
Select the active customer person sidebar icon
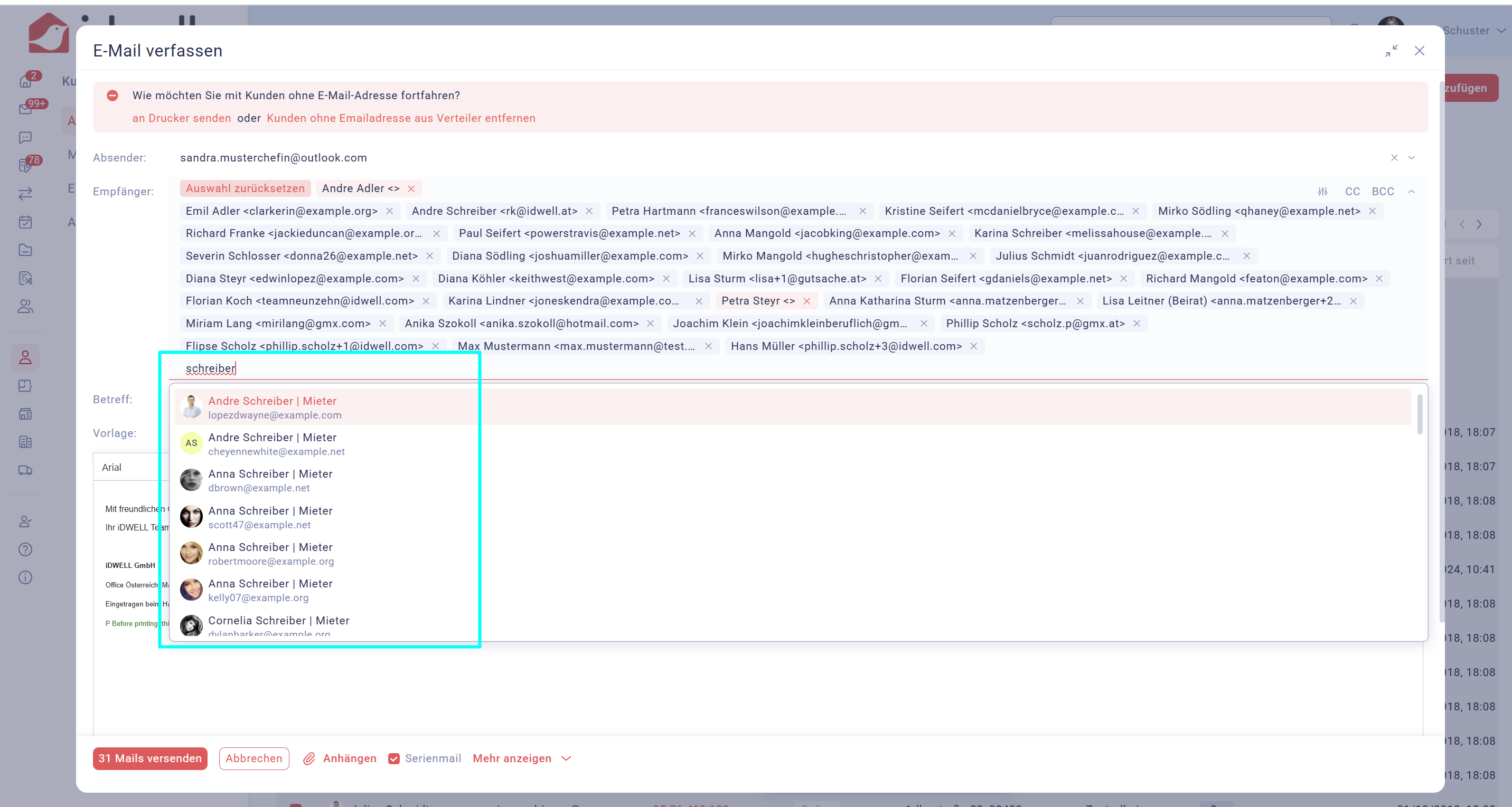[25, 357]
